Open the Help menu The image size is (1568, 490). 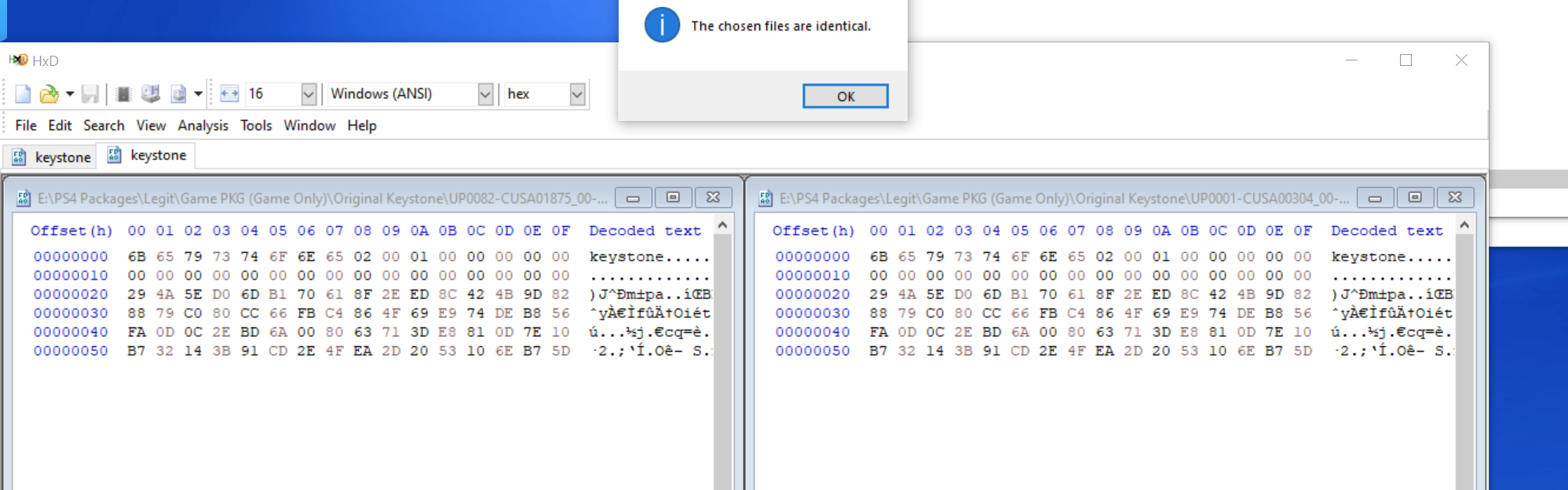(362, 126)
